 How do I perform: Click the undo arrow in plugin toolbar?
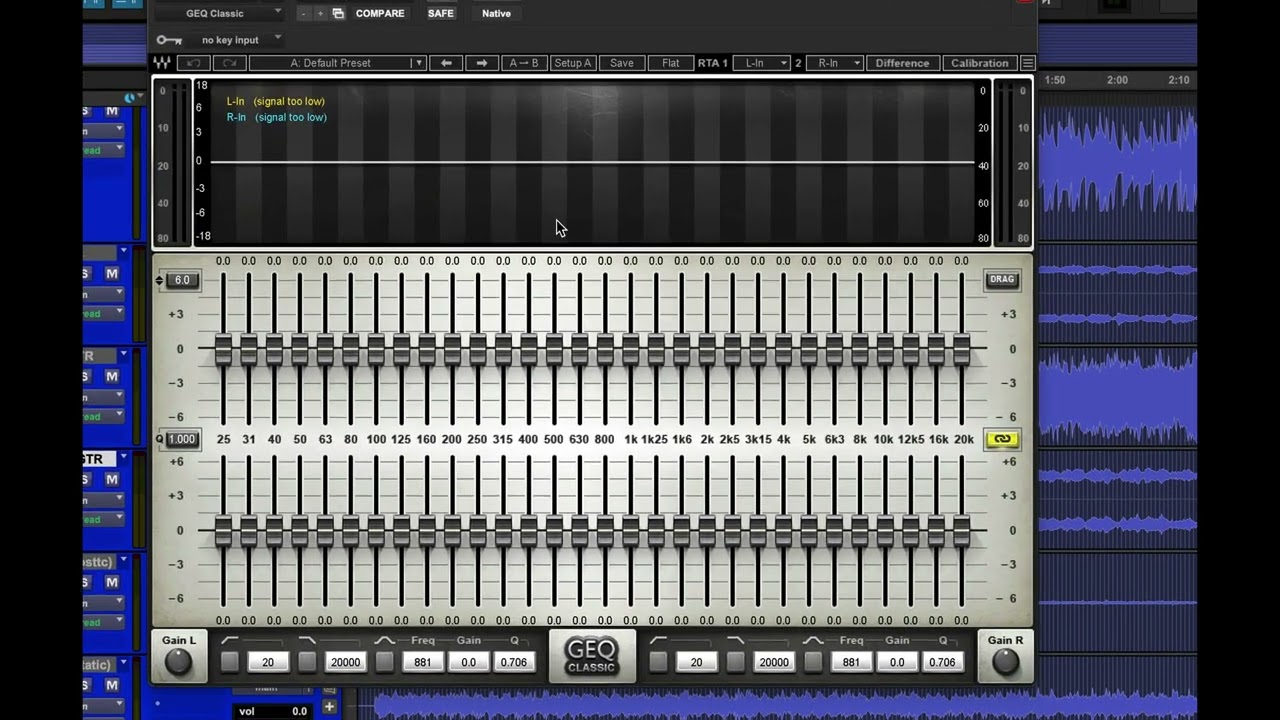[192, 63]
